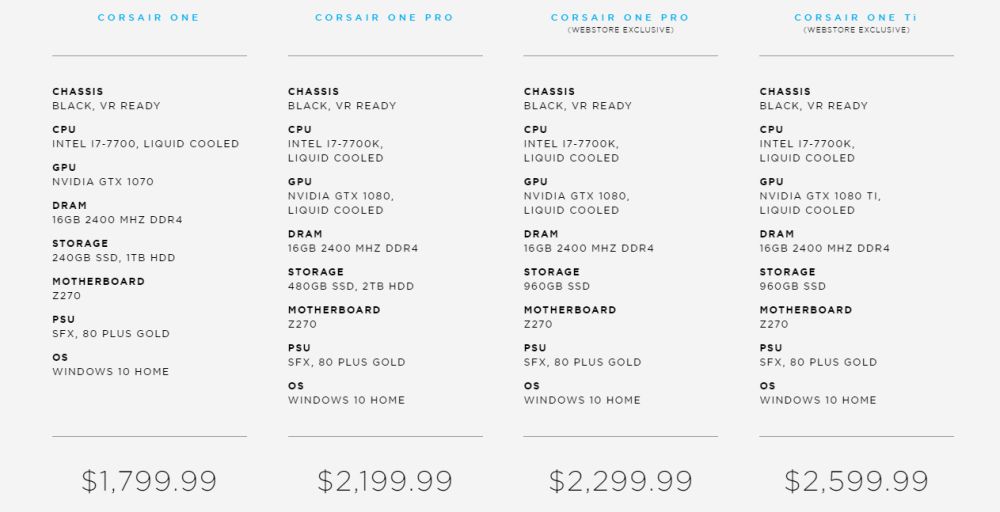Image resolution: width=1000 pixels, height=512 pixels.
Task: Click the CHASSIS label in the $1,799.99 column
Action: point(78,92)
